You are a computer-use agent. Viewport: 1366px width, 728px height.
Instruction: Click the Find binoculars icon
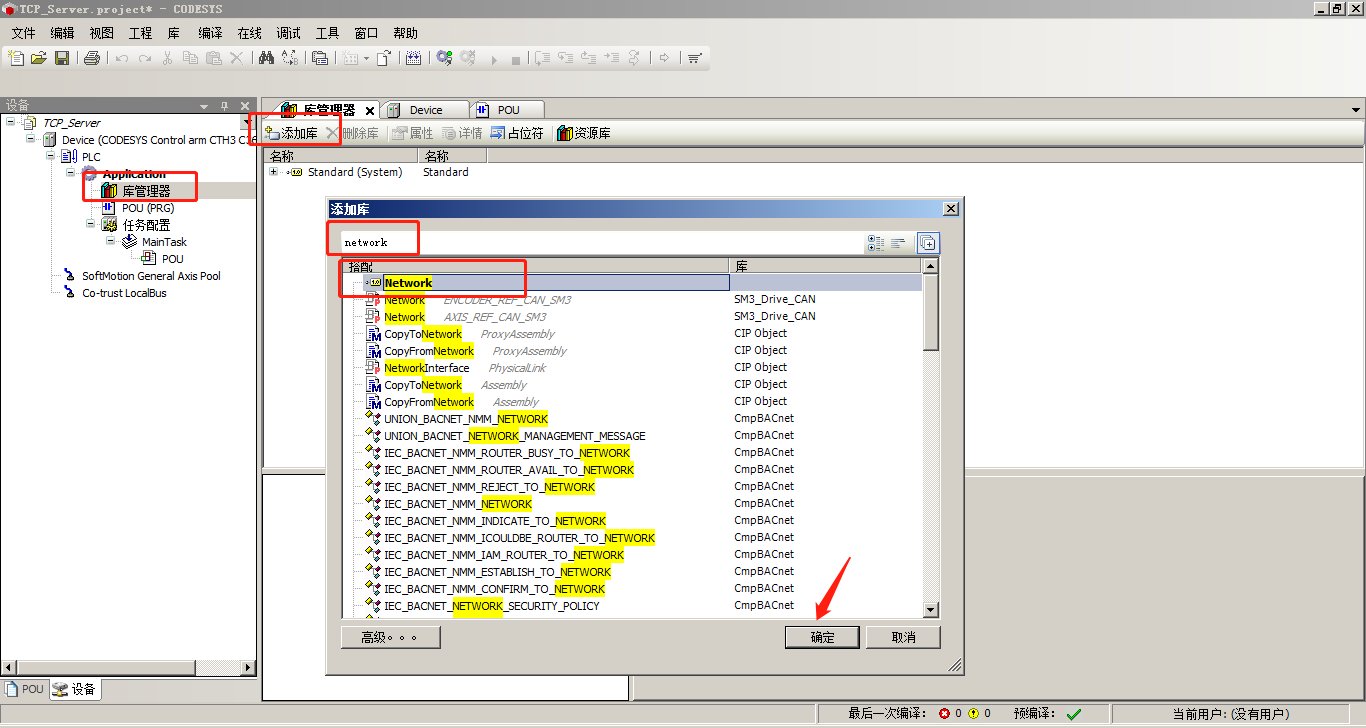click(x=266, y=58)
